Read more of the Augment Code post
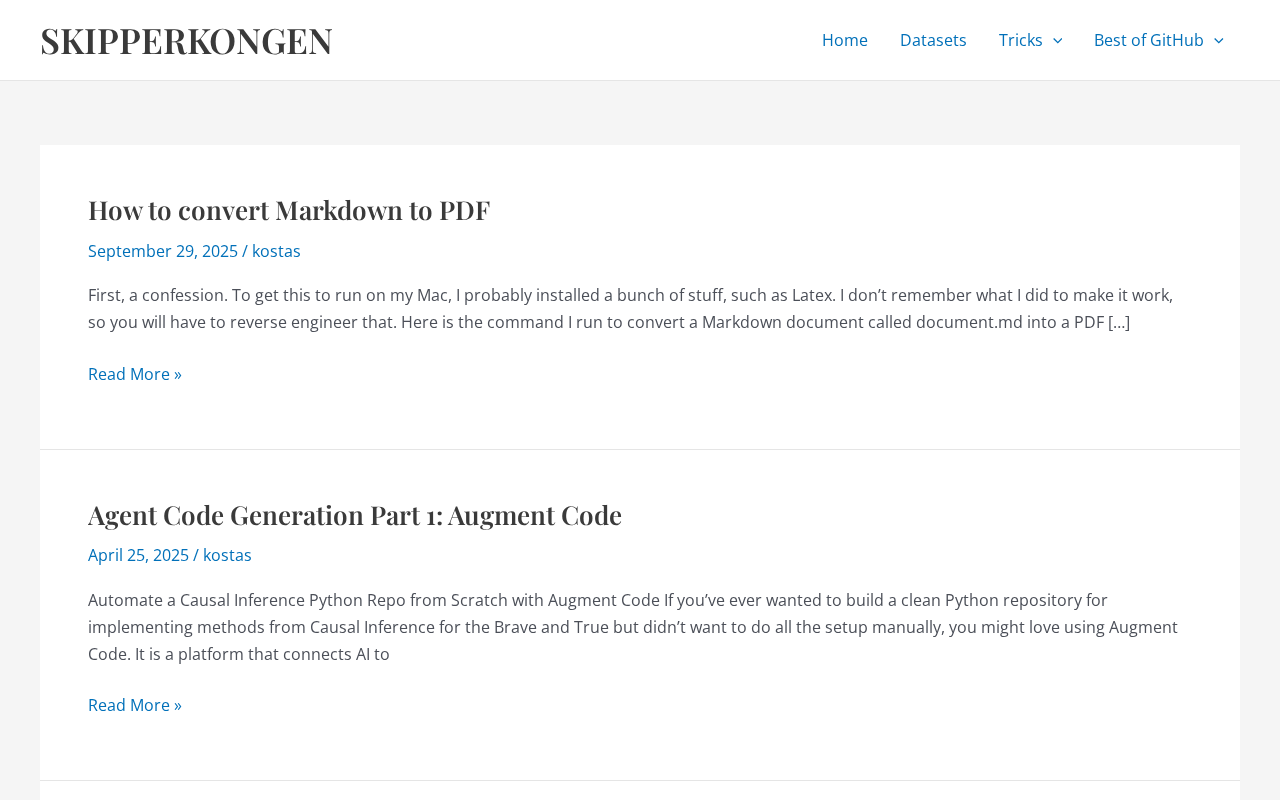 click(x=135, y=705)
